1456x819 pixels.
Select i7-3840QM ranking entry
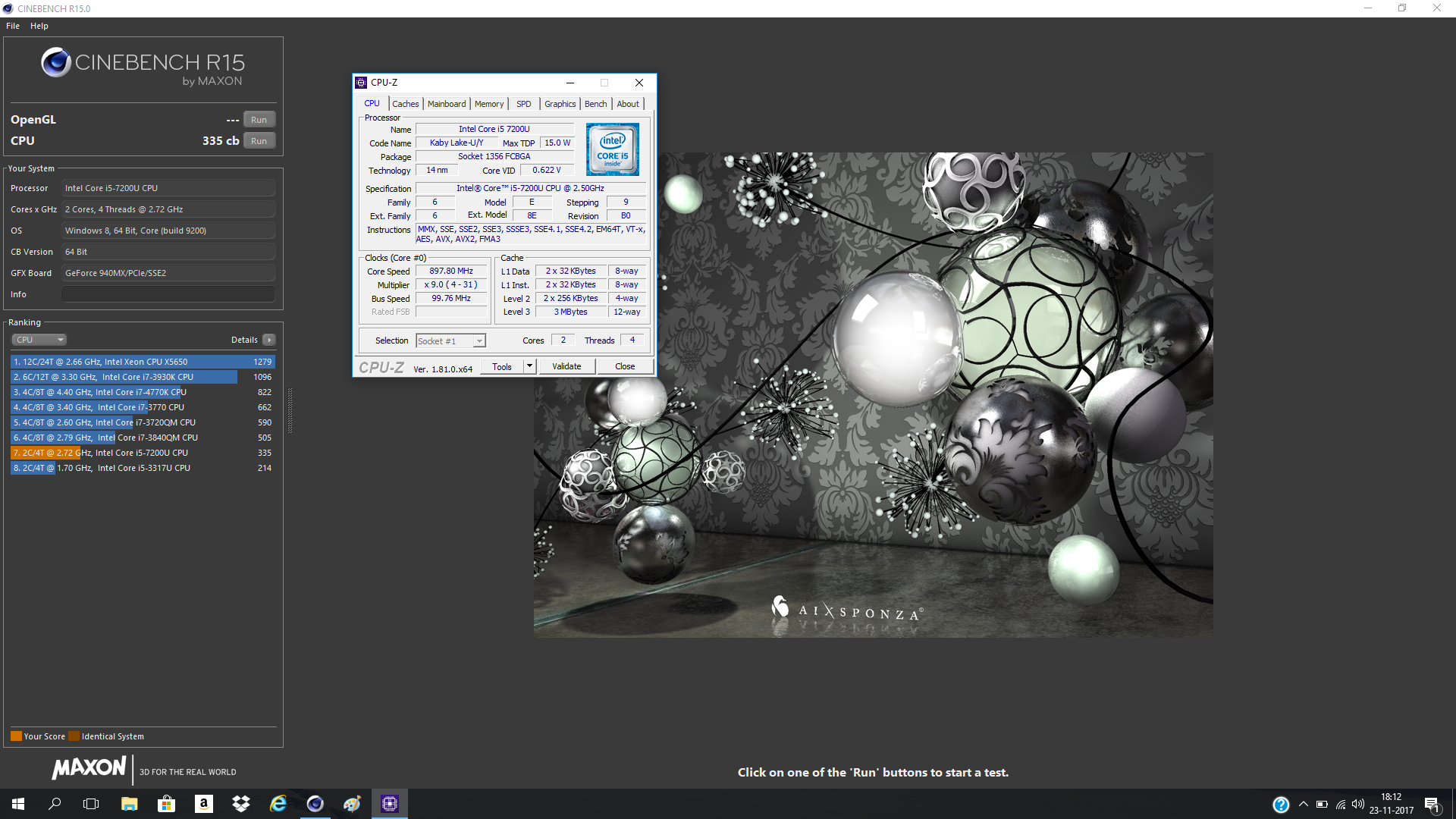pyautogui.click(x=143, y=438)
